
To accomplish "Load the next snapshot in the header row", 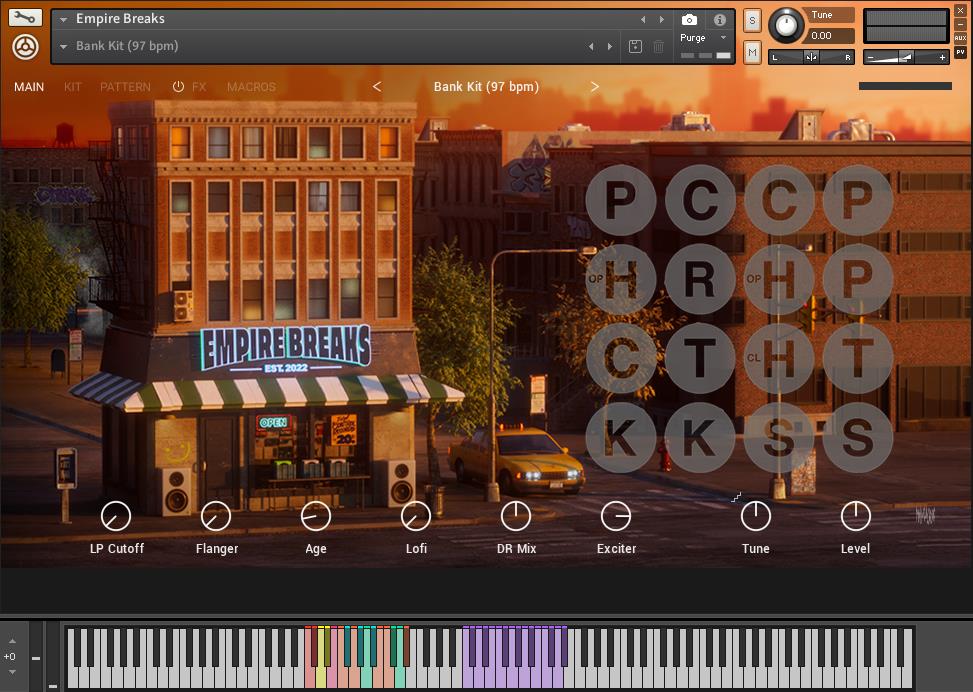I will click(x=610, y=46).
